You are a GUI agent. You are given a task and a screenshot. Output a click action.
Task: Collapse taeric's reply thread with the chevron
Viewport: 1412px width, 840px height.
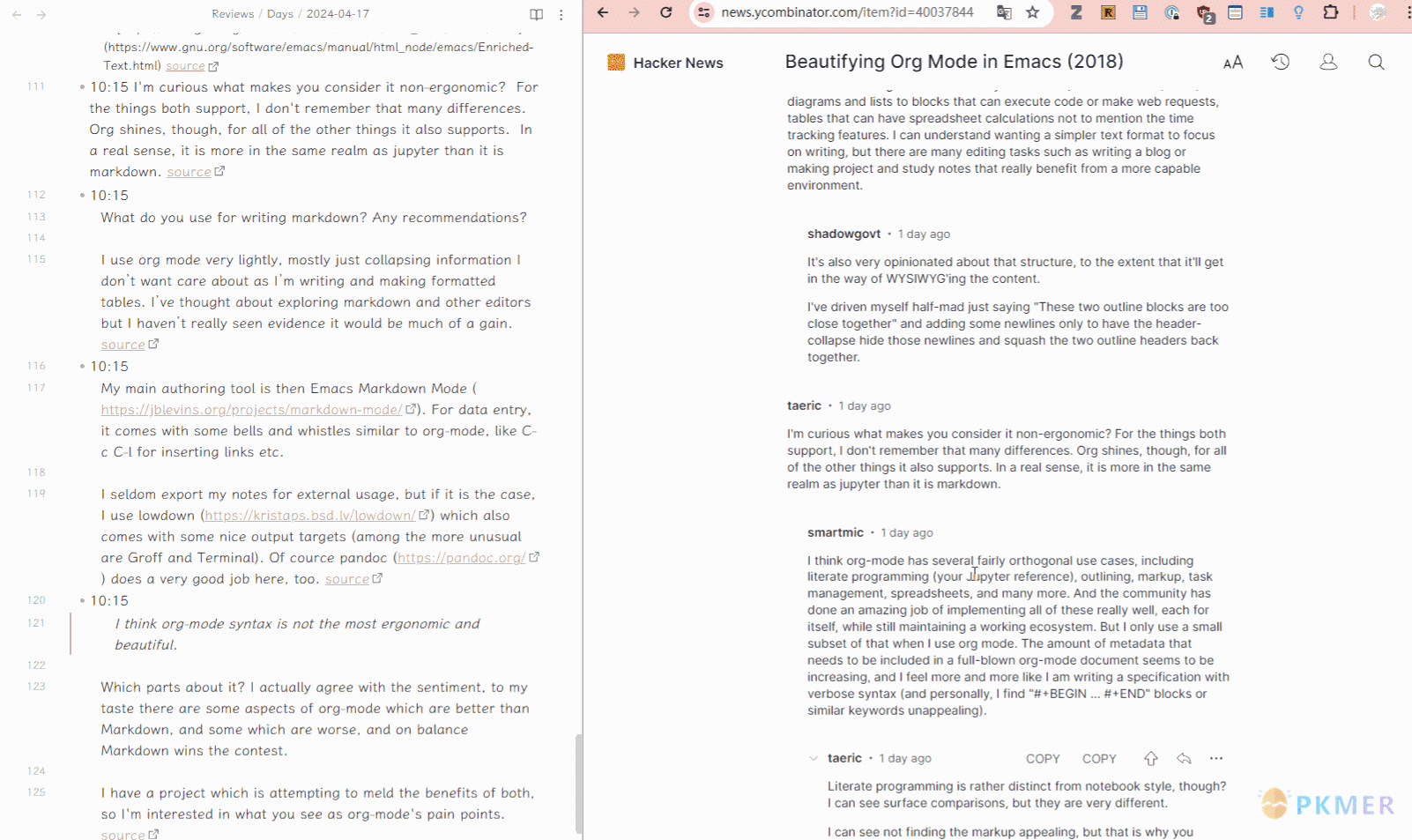[814, 758]
